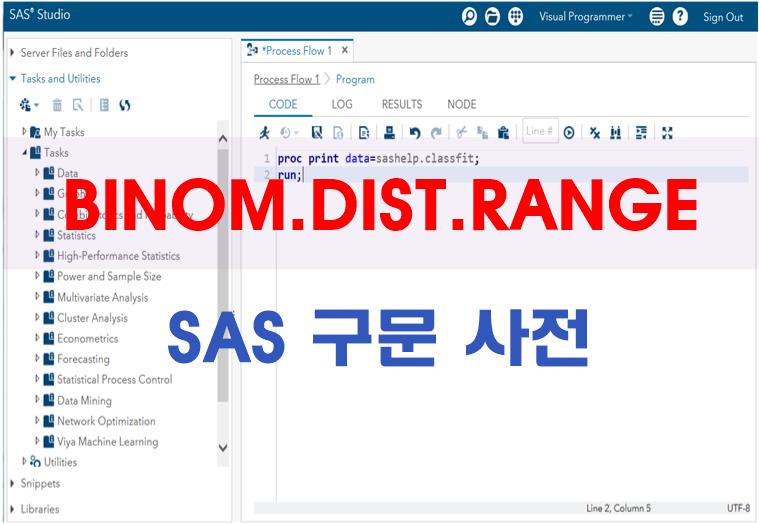Click the format code icon
This screenshot has height=524, width=759.
[641, 132]
